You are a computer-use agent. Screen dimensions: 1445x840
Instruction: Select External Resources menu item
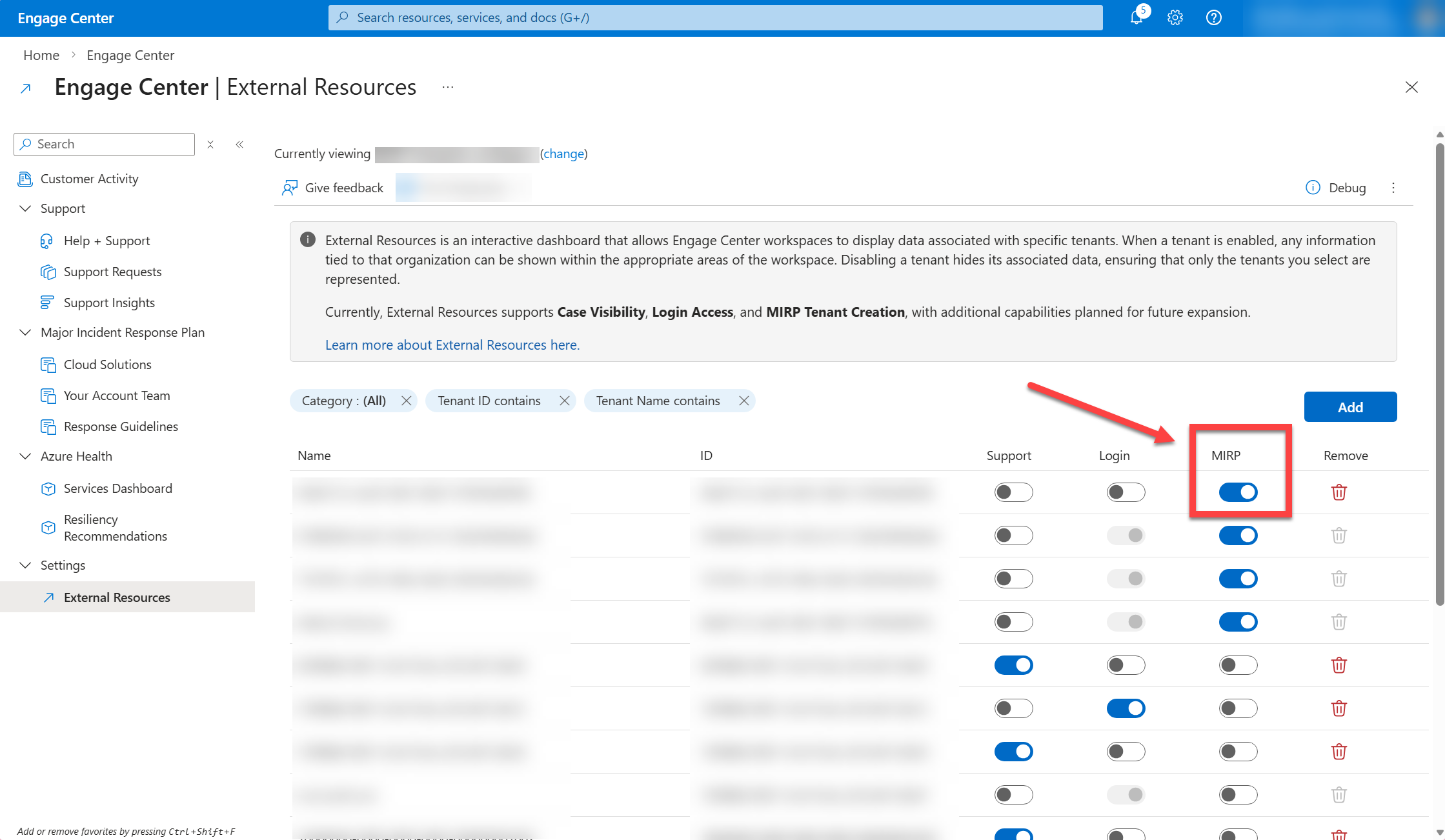tap(127, 597)
